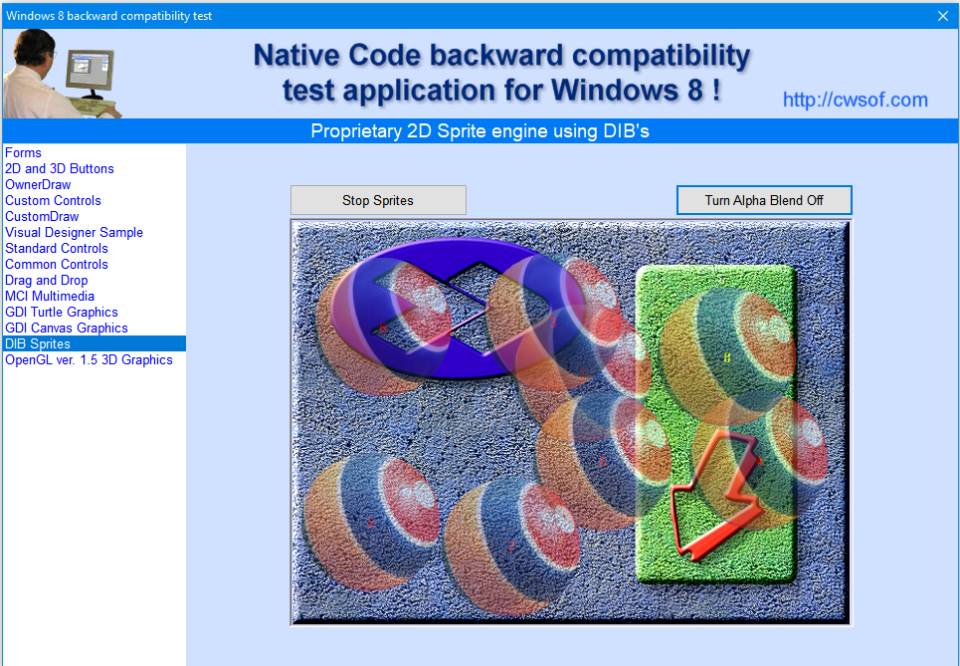Image resolution: width=960 pixels, height=666 pixels.
Task: Select the OwnerDraw list entry
Action: click(38, 185)
